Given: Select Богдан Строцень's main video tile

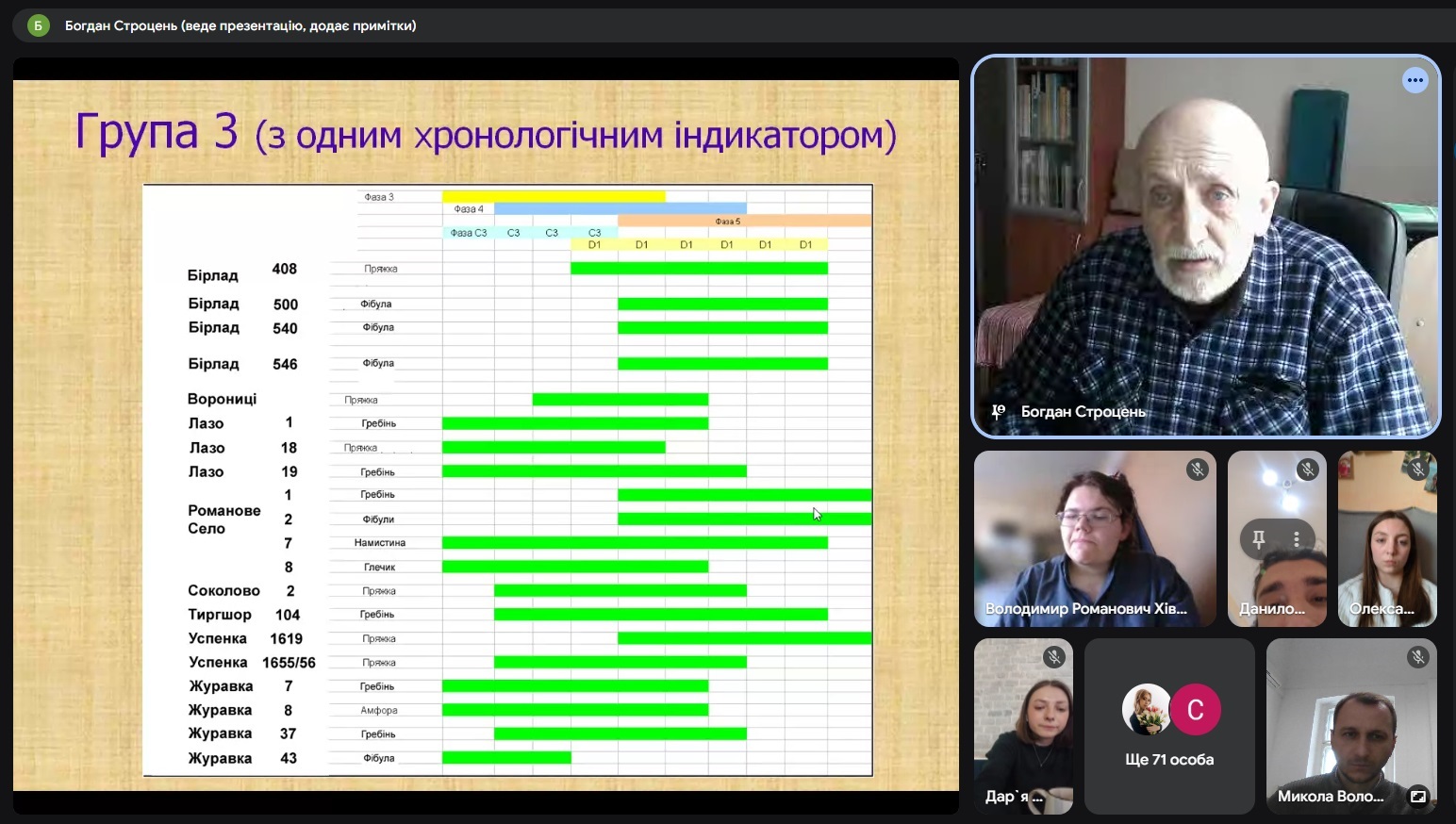Looking at the screenshot, I should (1205, 246).
